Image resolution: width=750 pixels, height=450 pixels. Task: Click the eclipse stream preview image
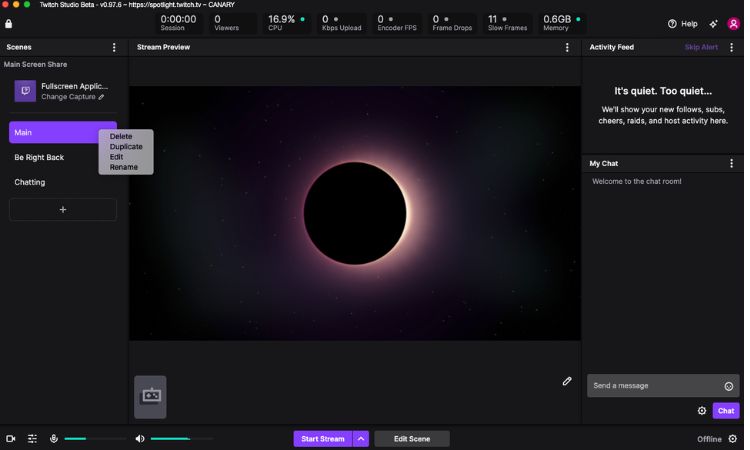pyautogui.click(x=355, y=213)
